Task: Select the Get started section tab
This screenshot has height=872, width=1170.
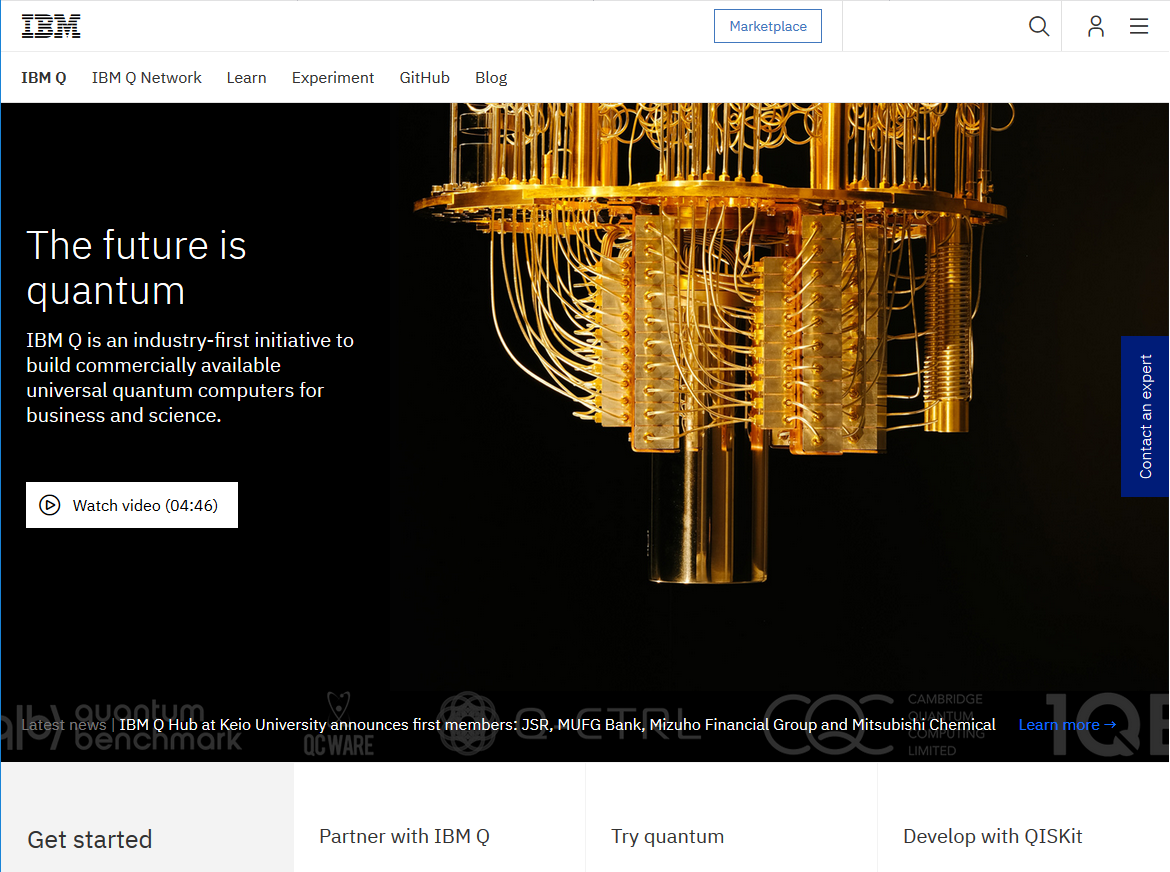Action: click(x=90, y=839)
